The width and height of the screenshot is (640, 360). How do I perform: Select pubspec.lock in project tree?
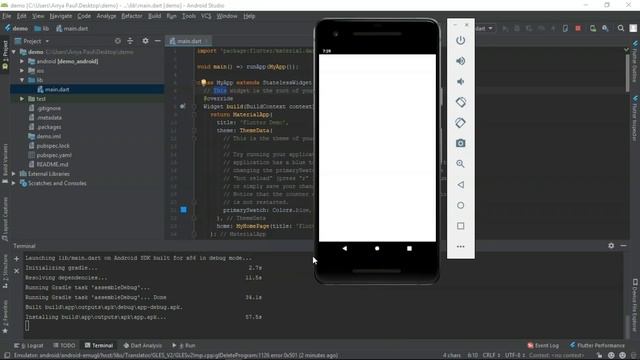tap(53, 146)
